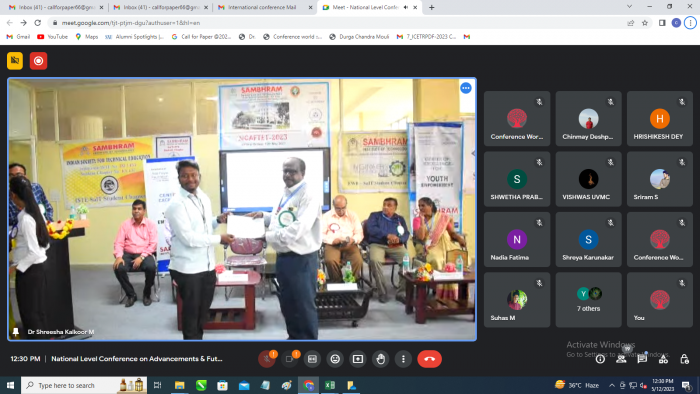Open options on pinned video tile

coord(466,88)
